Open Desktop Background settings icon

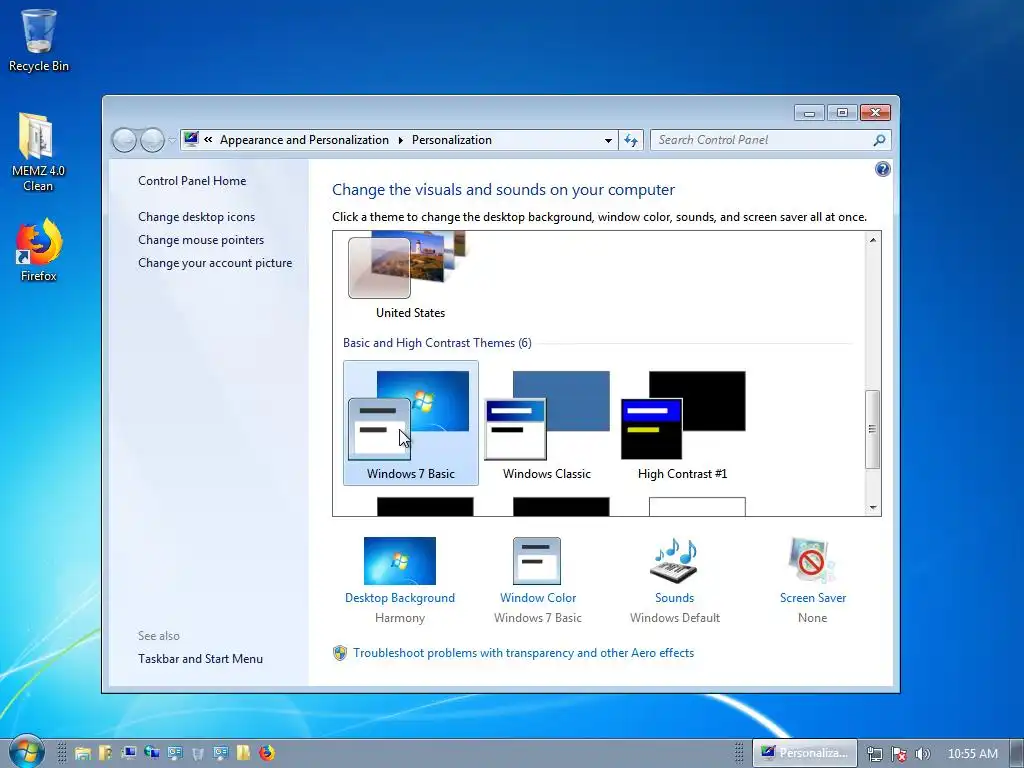pos(400,561)
